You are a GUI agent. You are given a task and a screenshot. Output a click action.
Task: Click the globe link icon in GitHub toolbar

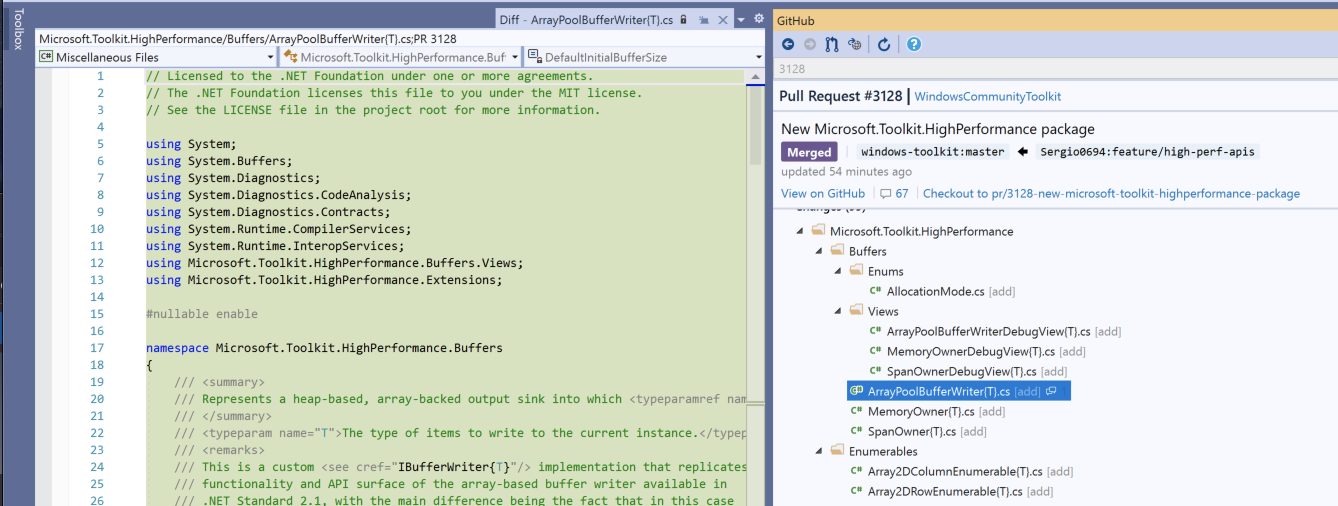click(x=855, y=44)
